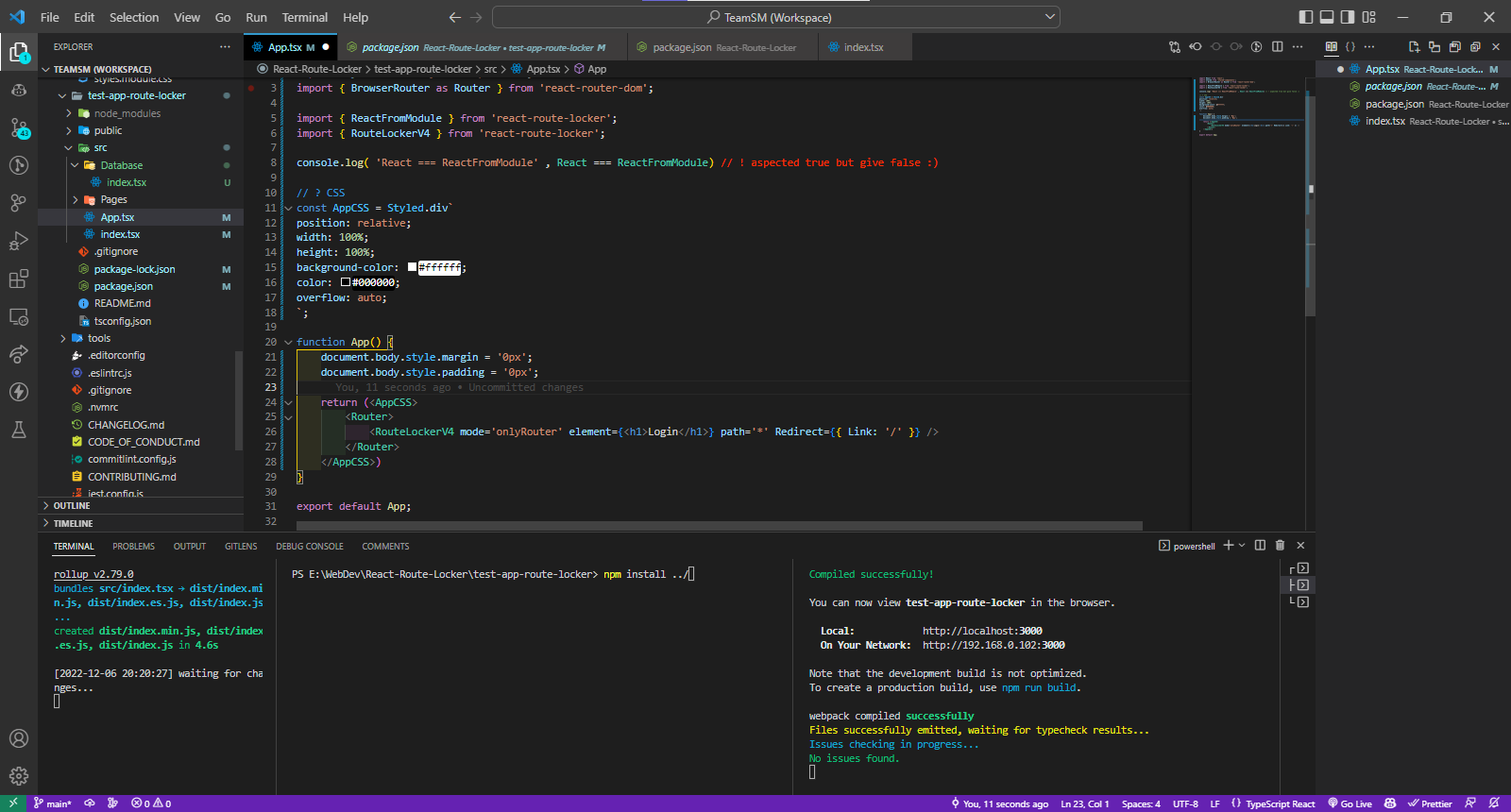Screen dimensions: 1511x812
Task: Open Explorer views ellipsis menu
Action: (x=225, y=46)
